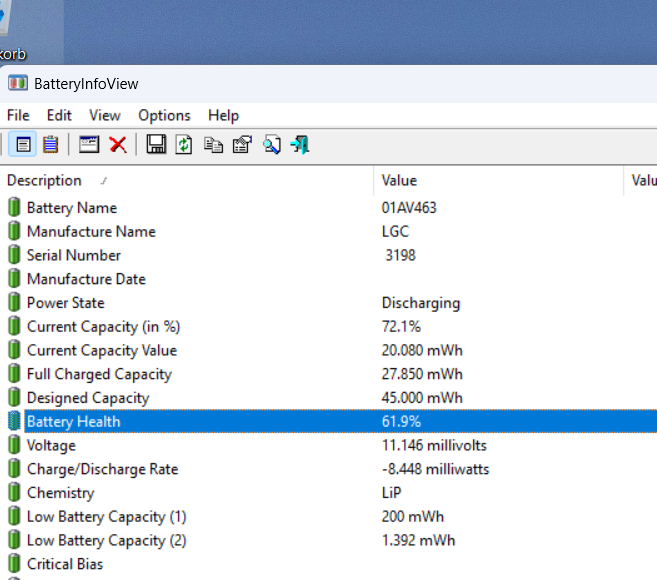The width and height of the screenshot is (657, 580).
Task: Select the Low Battery Capacity (1) row
Action: (x=328, y=516)
